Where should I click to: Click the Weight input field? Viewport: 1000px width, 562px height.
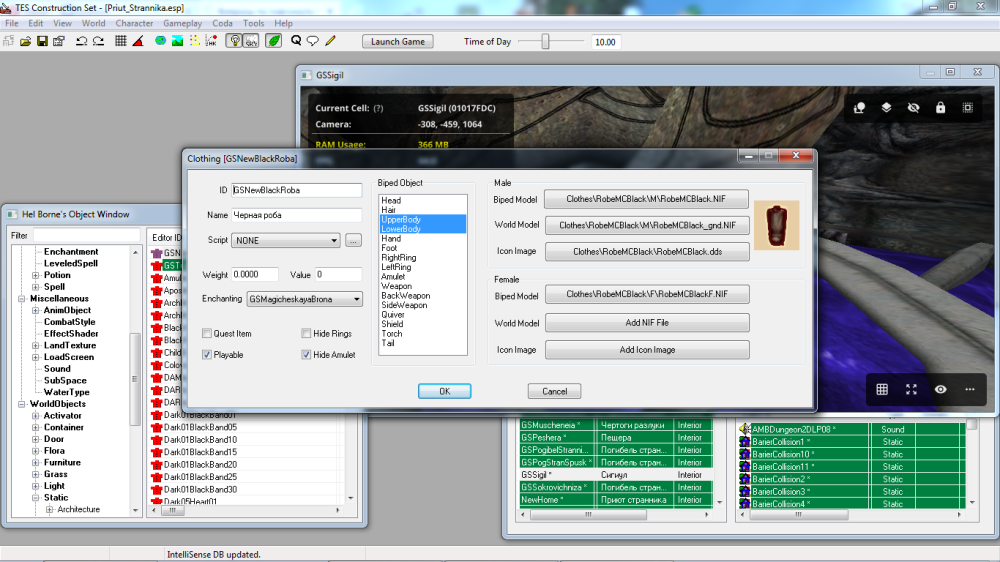coord(255,274)
